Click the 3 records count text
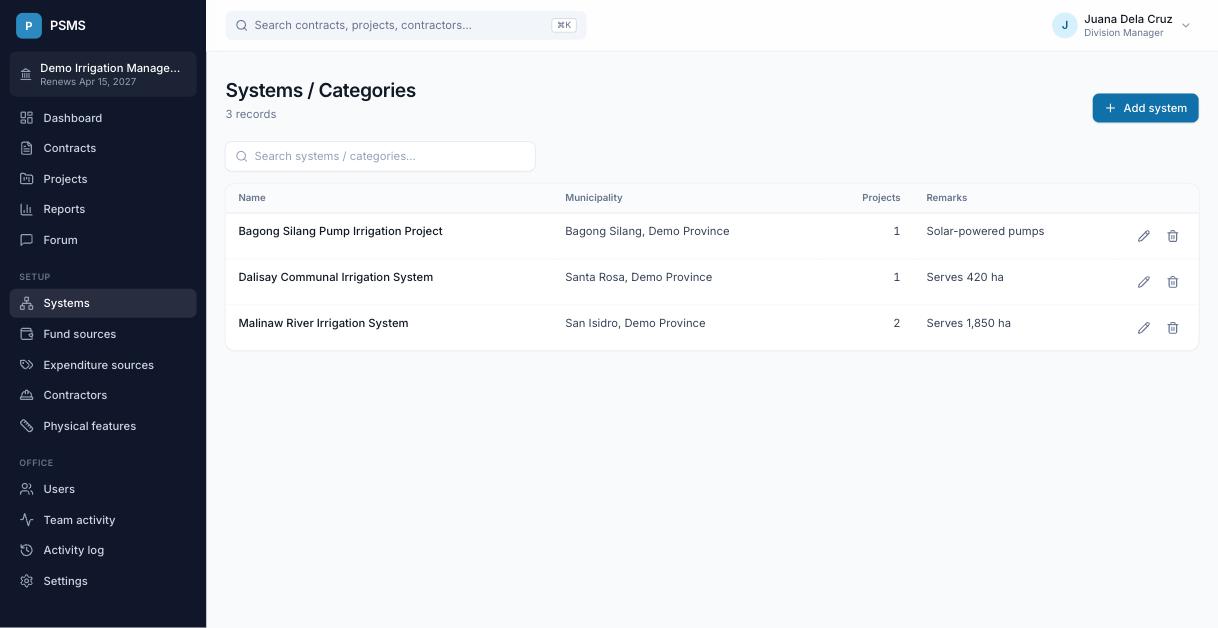The width and height of the screenshot is (1218, 628). [251, 114]
